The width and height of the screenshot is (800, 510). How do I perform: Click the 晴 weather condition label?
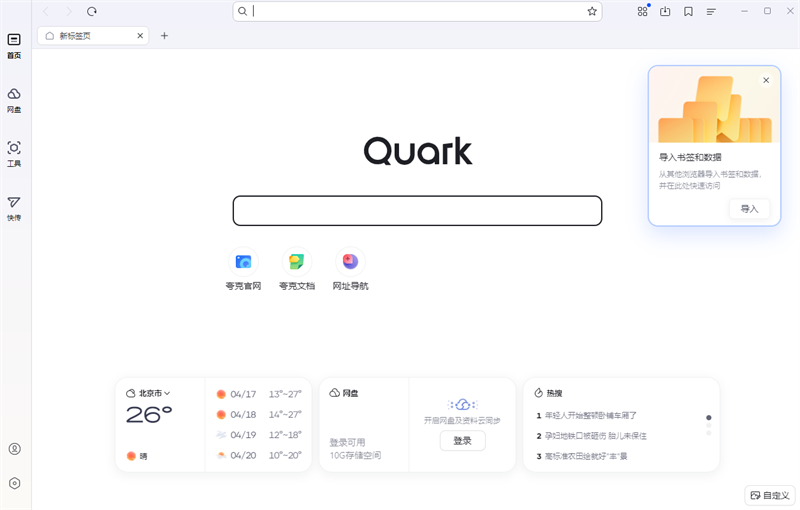tap(143, 456)
